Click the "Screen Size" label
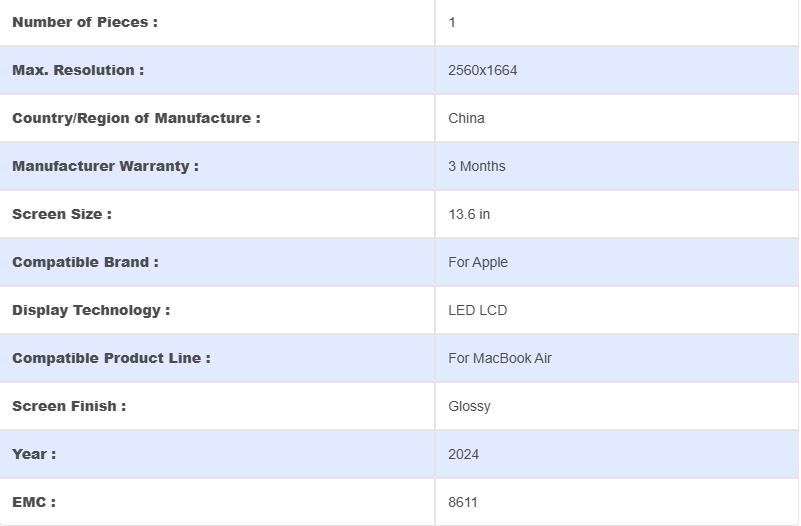801x526 pixels. (62, 214)
